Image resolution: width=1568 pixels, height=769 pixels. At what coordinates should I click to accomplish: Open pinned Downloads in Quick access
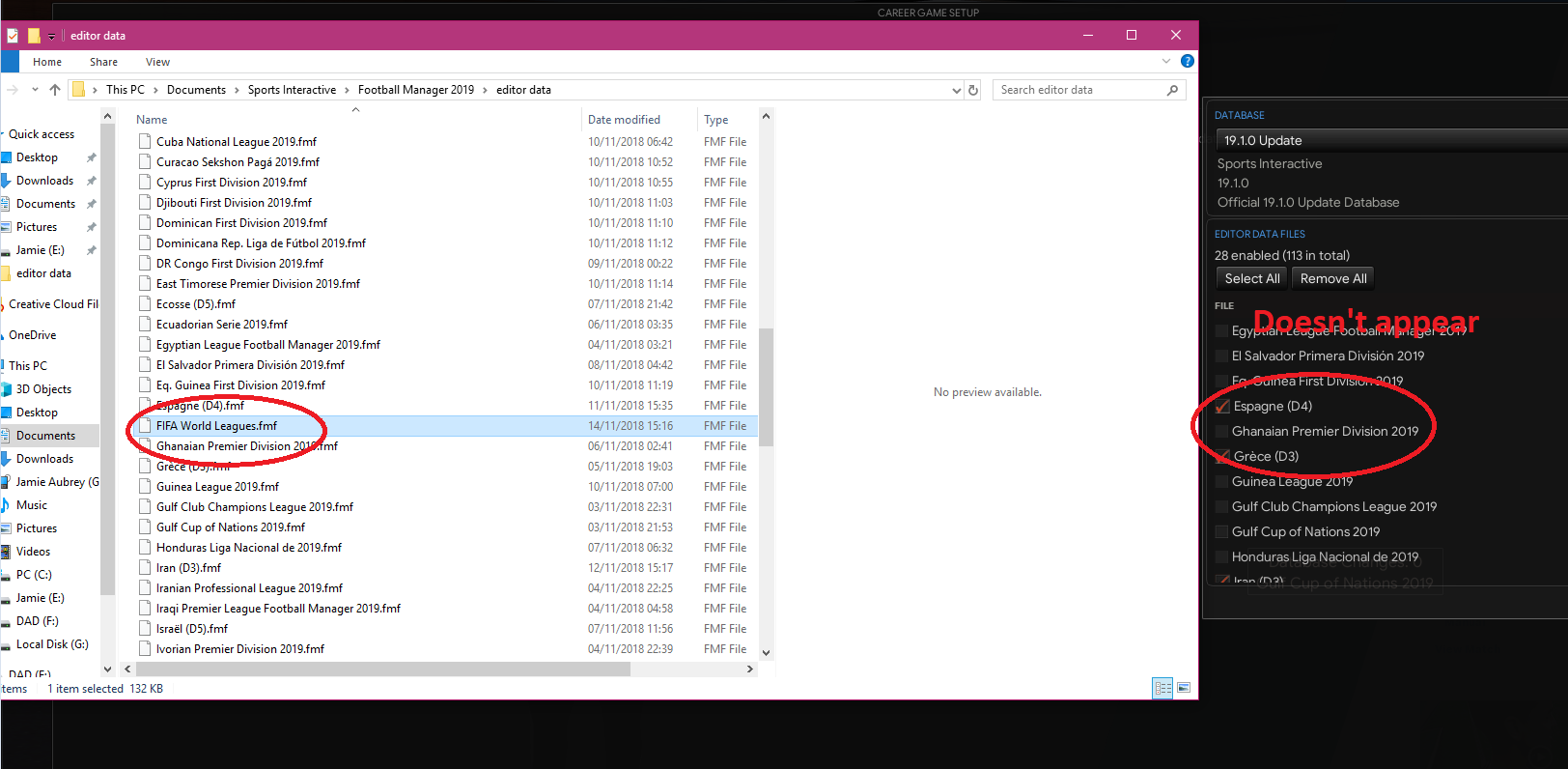[x=44, y=181]
